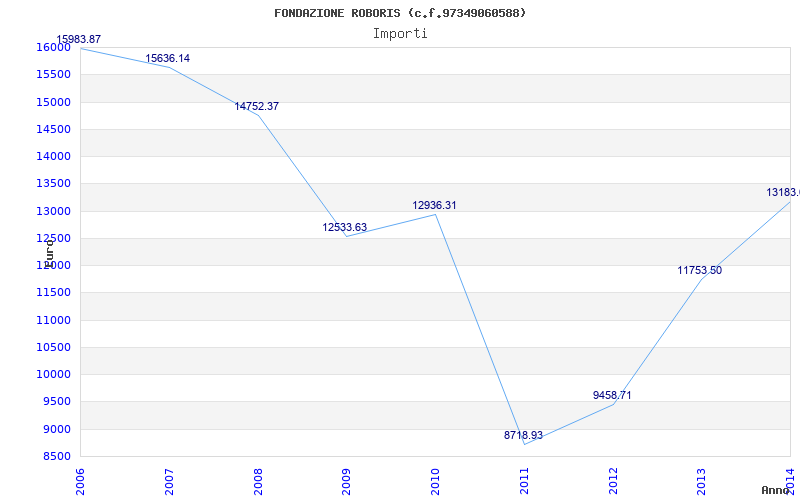This screenshot has height=500, width=800.
Task: Click the y-axis value 10000
Action: (53, 374)
